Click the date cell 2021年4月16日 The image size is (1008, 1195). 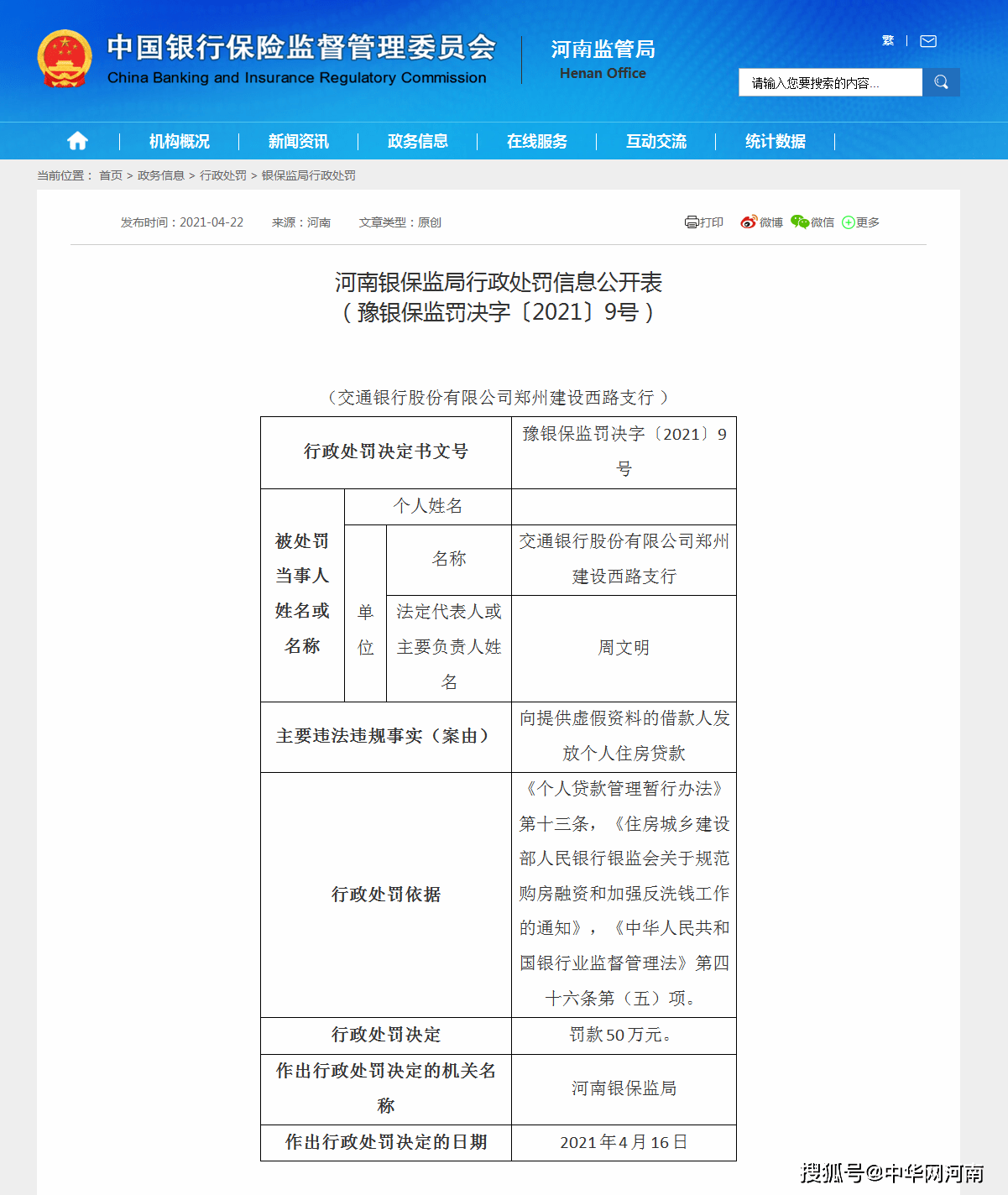[624, 1143]
